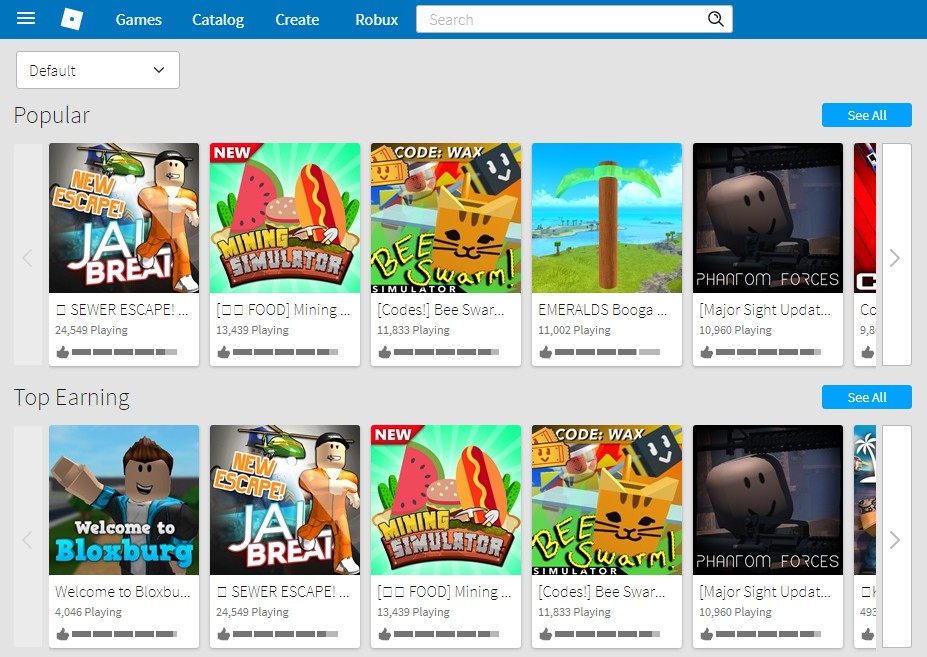Viewport: 927px width, 657px height.
Task: Click 4,046 Playing text
Action: coord(88,612)
